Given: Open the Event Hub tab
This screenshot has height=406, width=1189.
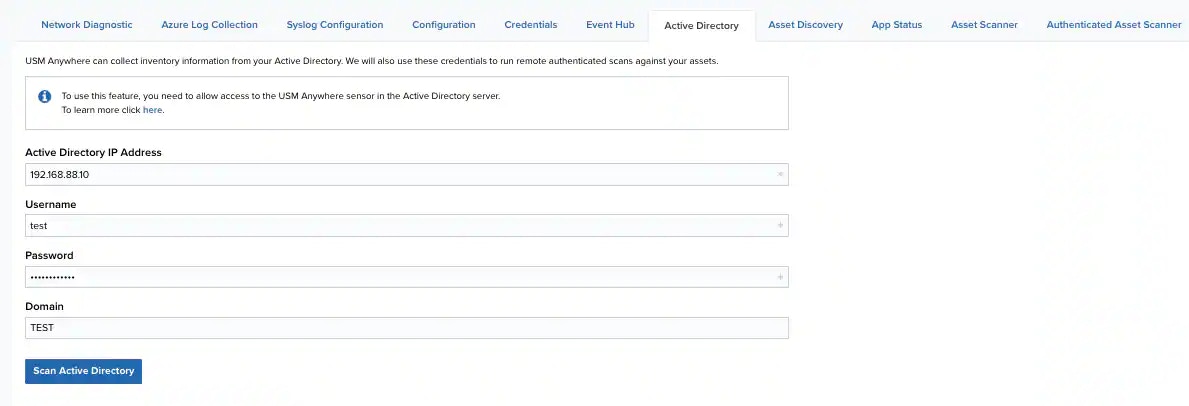Looking at the screenshot, I should (x=610, y=25).
